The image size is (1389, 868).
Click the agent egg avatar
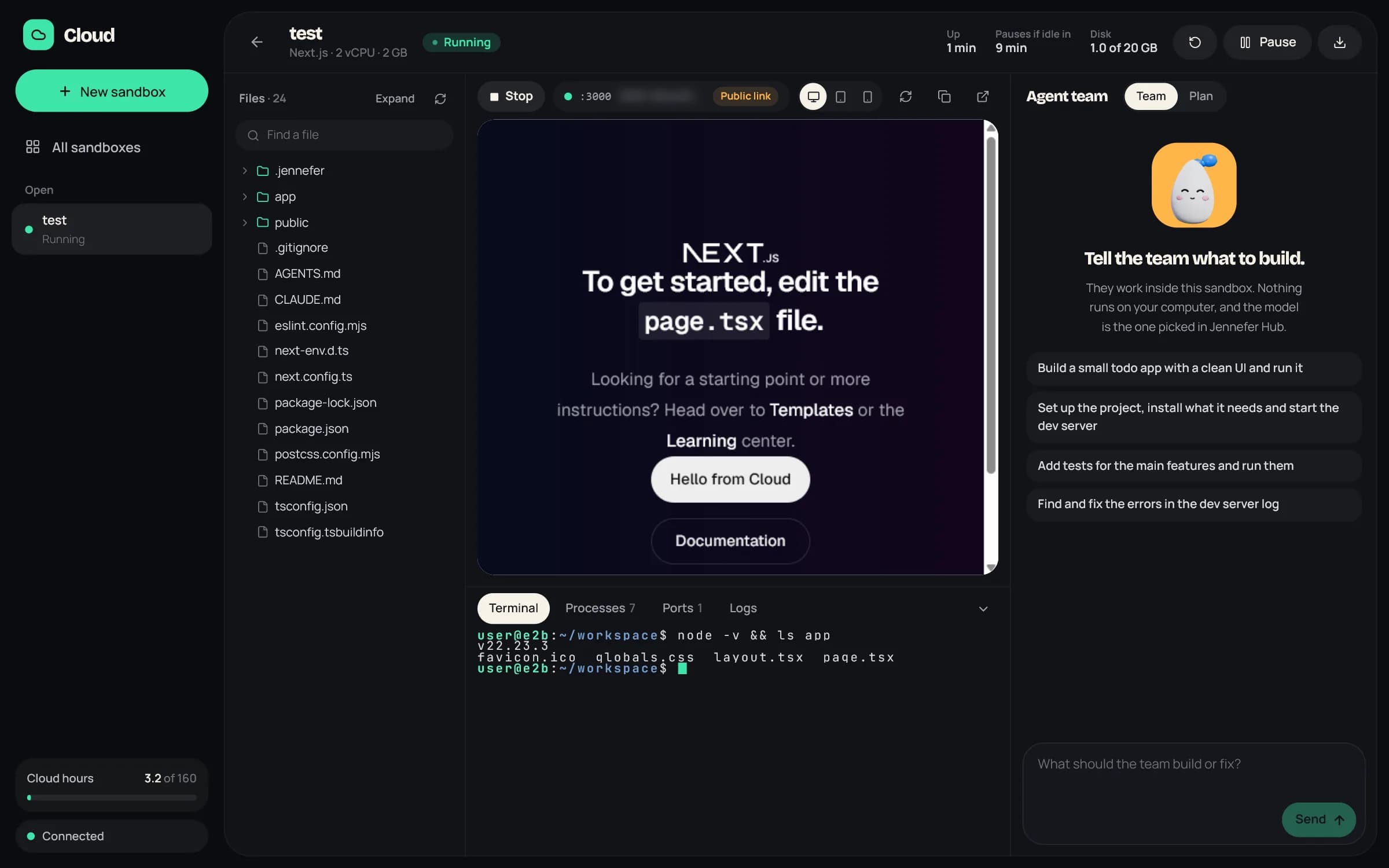click(1193, 185)
